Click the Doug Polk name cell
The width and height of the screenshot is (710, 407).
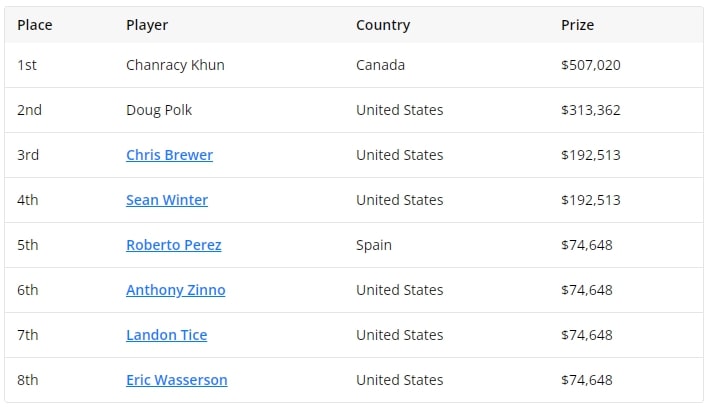(x=160, y=110)
